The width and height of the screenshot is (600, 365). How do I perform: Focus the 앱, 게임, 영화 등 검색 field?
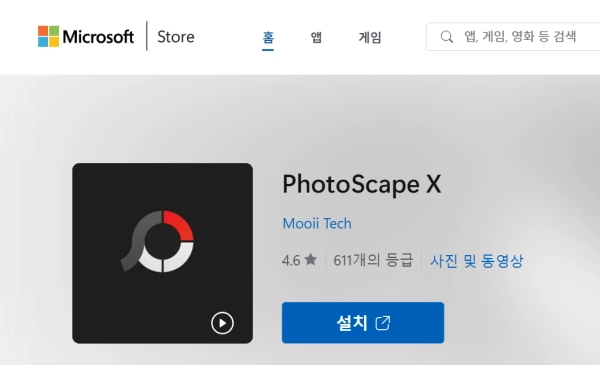coord(513,37)
